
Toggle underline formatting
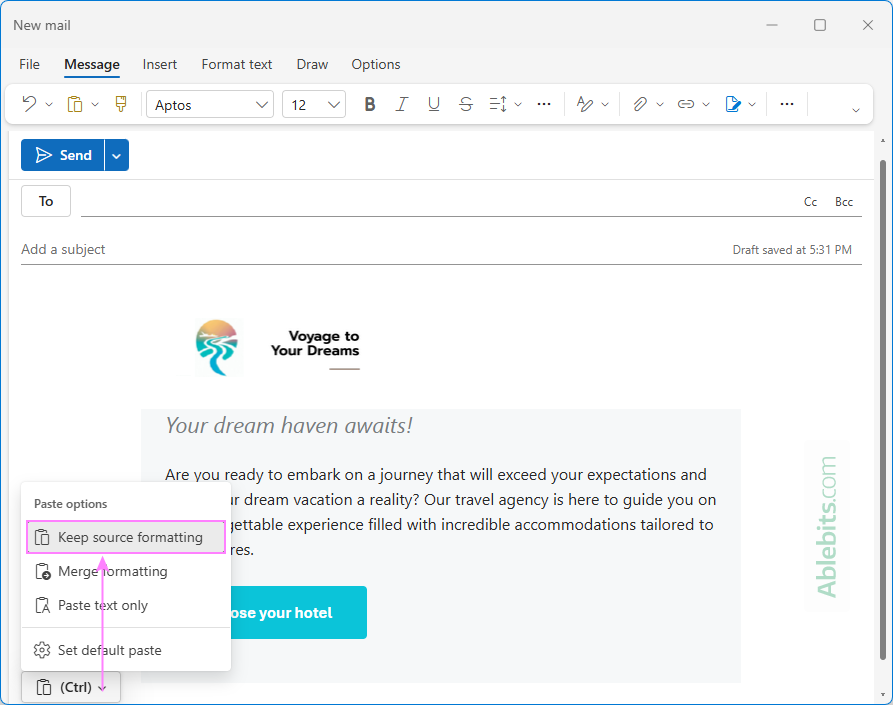click(434, 104)
